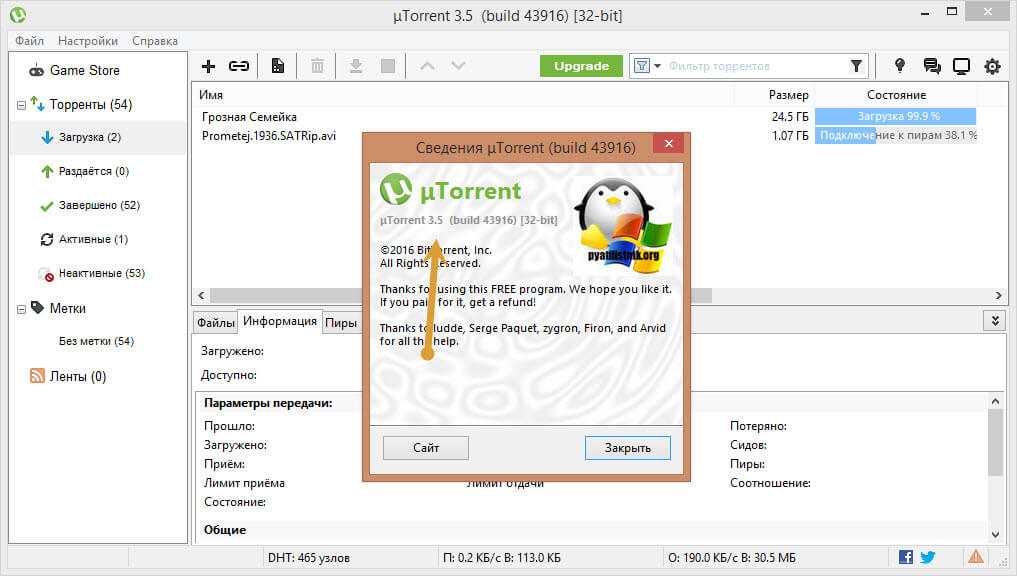Open the lightbulb tips icon
Viewport: 1017px width, 576px height.
[x=900, y=65]
